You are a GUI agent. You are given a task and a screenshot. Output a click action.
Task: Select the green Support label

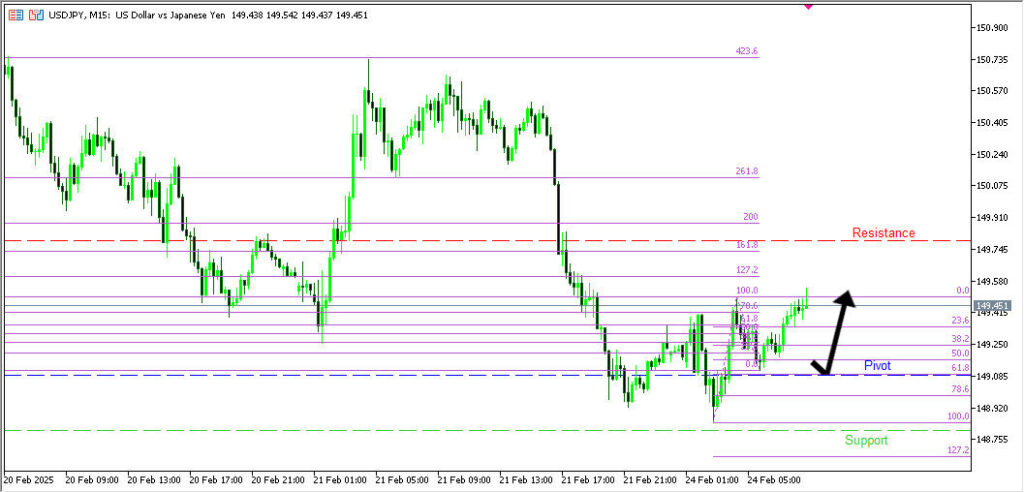click(865, 440)
